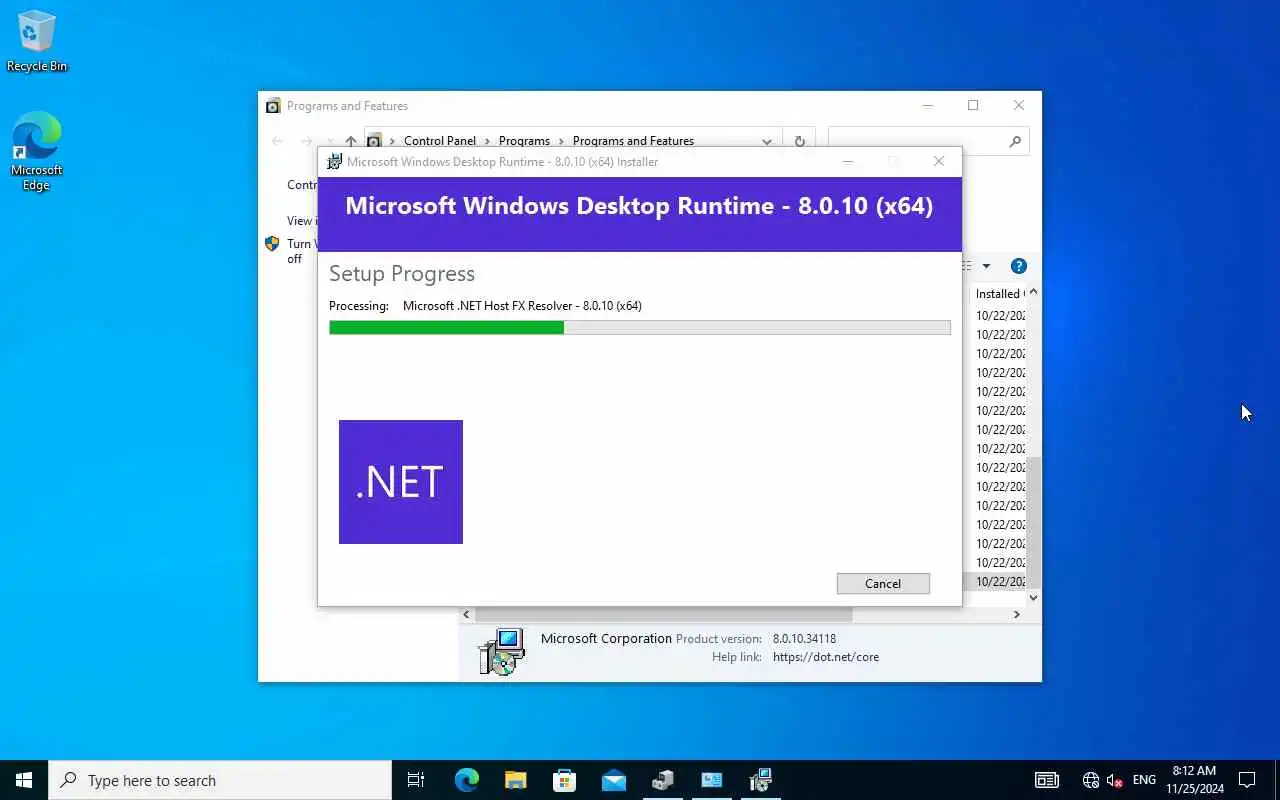1280x800 pixels.
Task: Open the view options dropdown arrow
Action: pos(986,266)
